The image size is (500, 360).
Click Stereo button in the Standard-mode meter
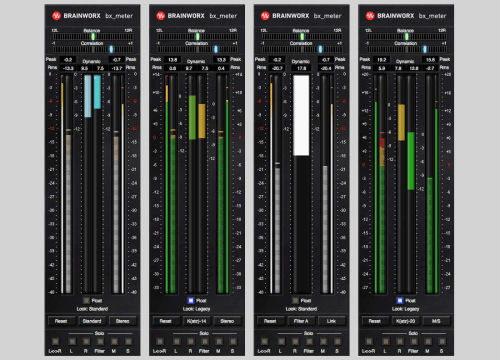click(x=123, y=321)
